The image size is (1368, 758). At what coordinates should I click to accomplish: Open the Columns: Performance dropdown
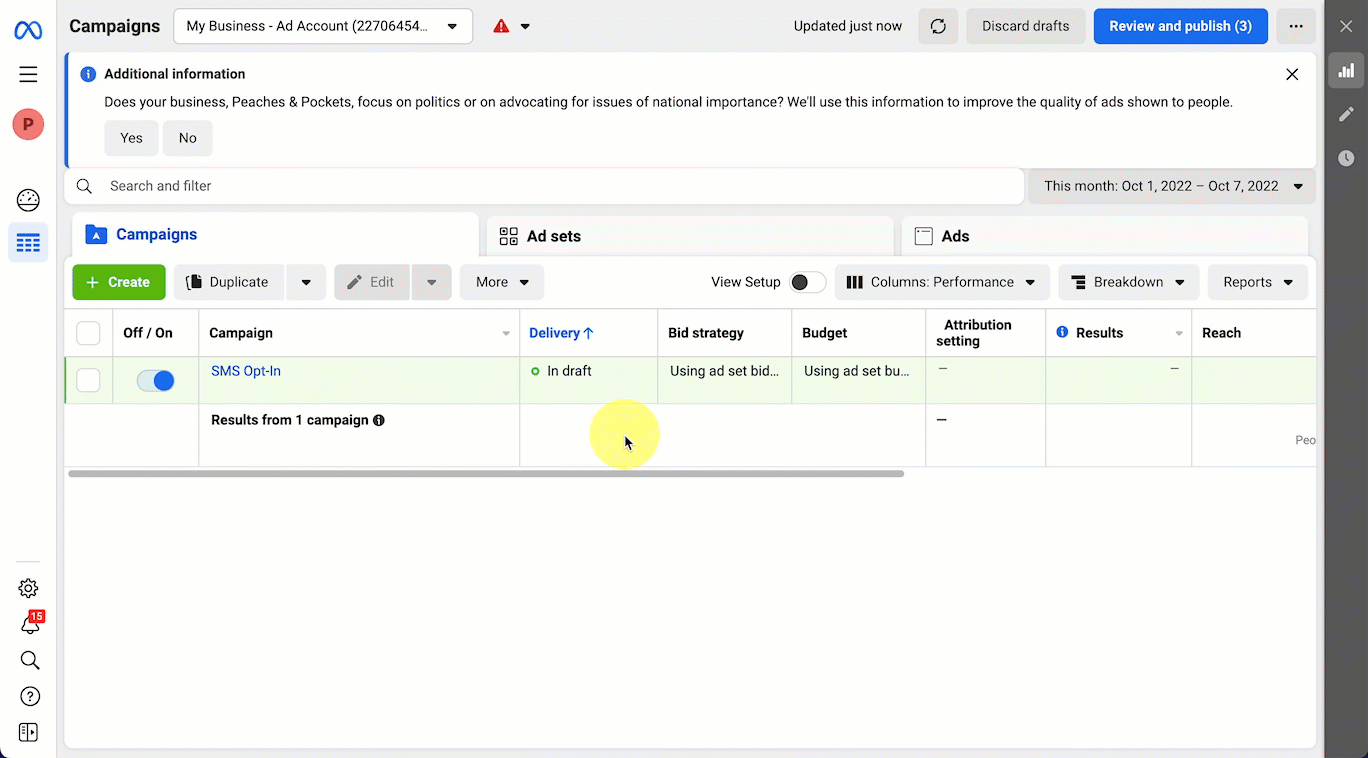[x=941, y=282]
